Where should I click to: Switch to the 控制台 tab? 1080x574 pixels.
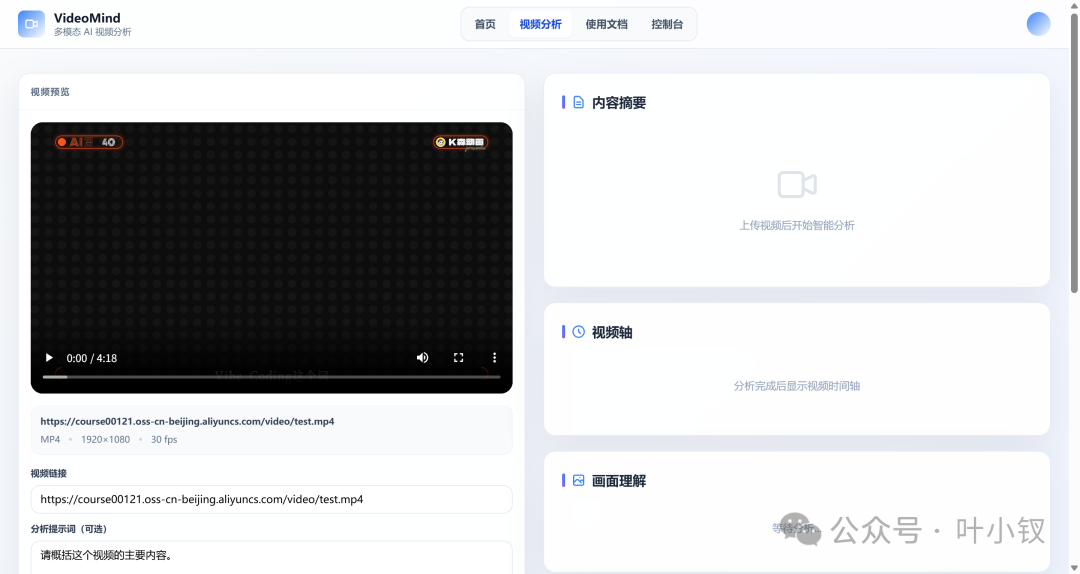pos(667,24)
